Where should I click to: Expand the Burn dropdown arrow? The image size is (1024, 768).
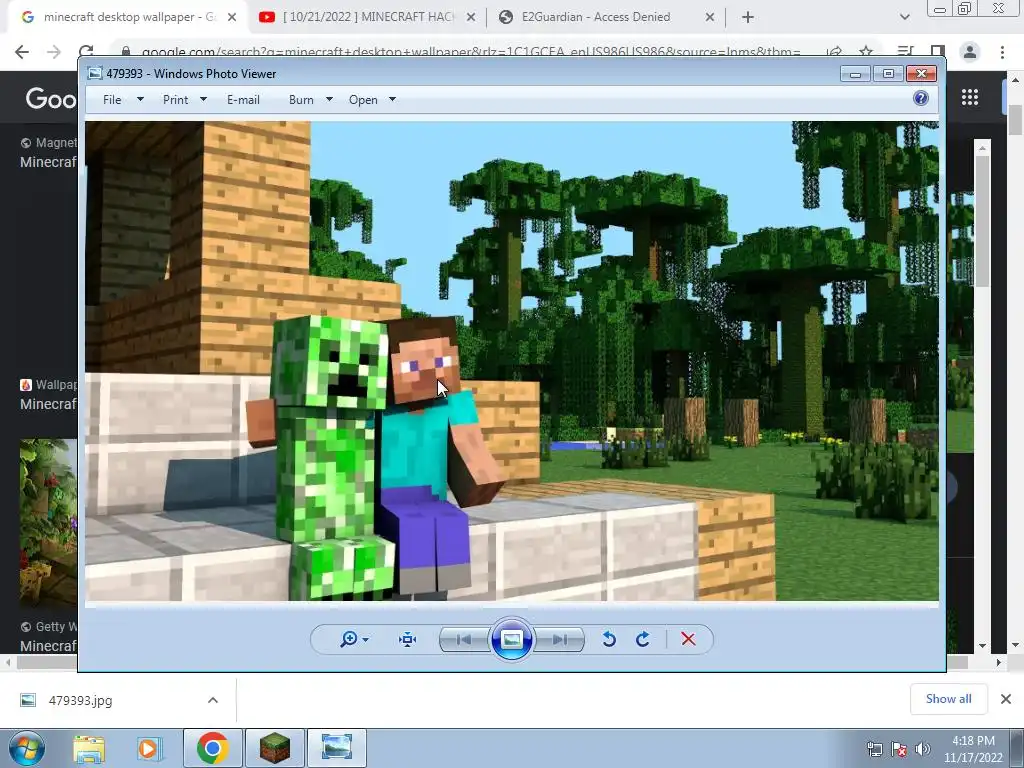coord(329,99)
